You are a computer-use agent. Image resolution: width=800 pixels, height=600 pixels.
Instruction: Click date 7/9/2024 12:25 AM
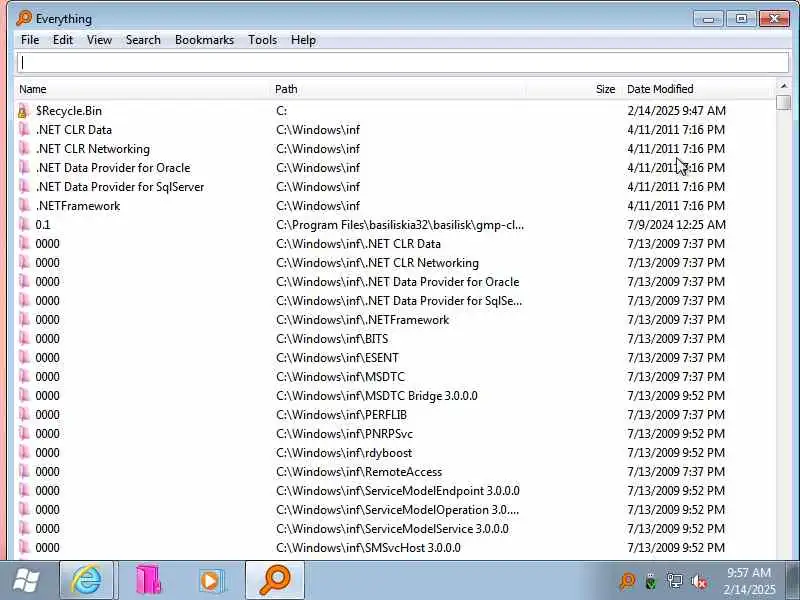(x=677, y=224)
